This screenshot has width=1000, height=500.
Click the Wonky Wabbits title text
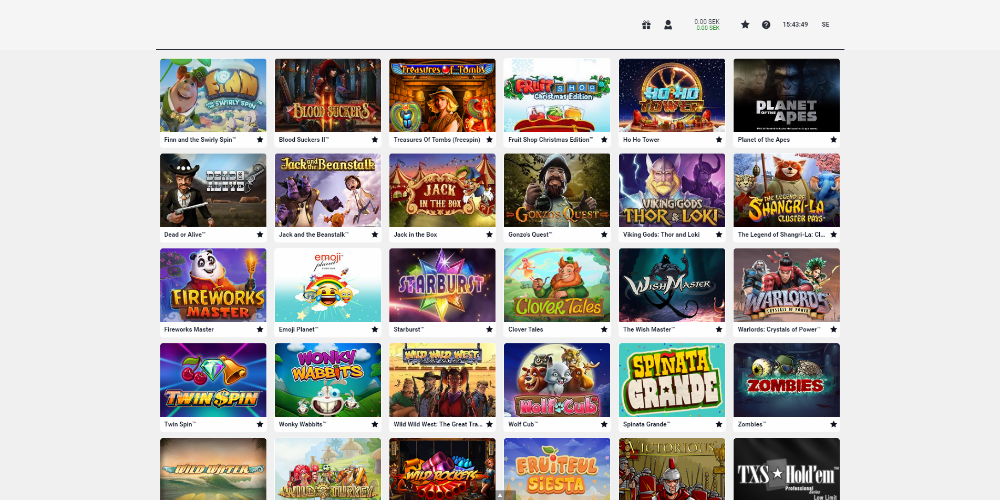point(302,424)
